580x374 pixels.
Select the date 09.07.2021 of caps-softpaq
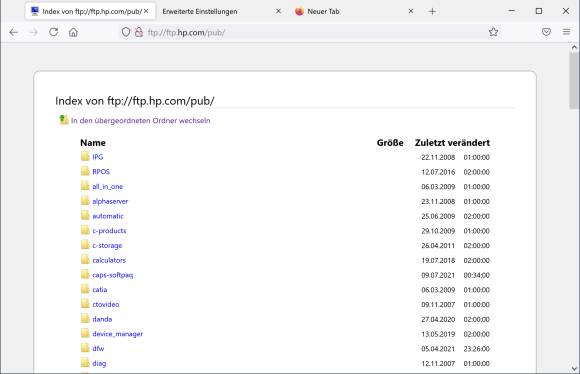tap(438, 275)
